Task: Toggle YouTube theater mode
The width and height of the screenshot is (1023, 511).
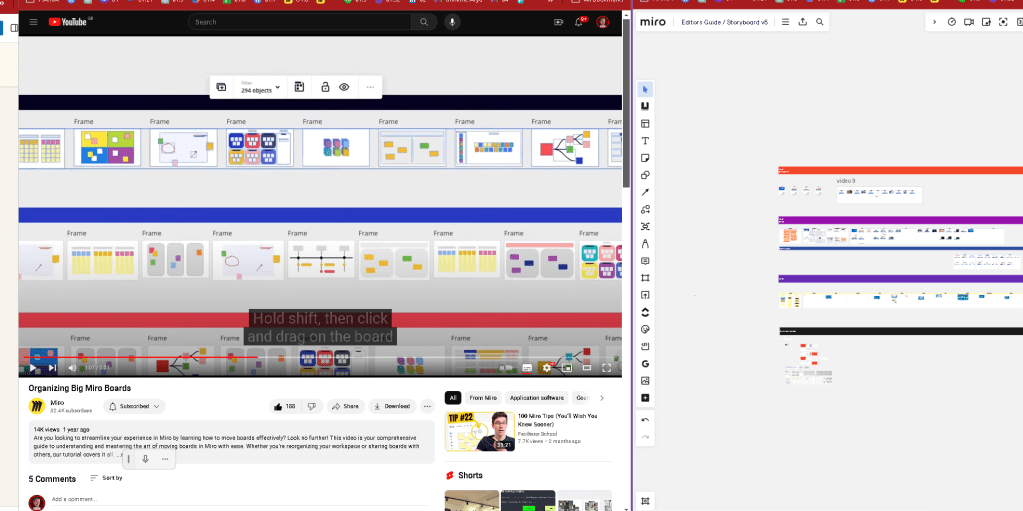Action: 587,368
